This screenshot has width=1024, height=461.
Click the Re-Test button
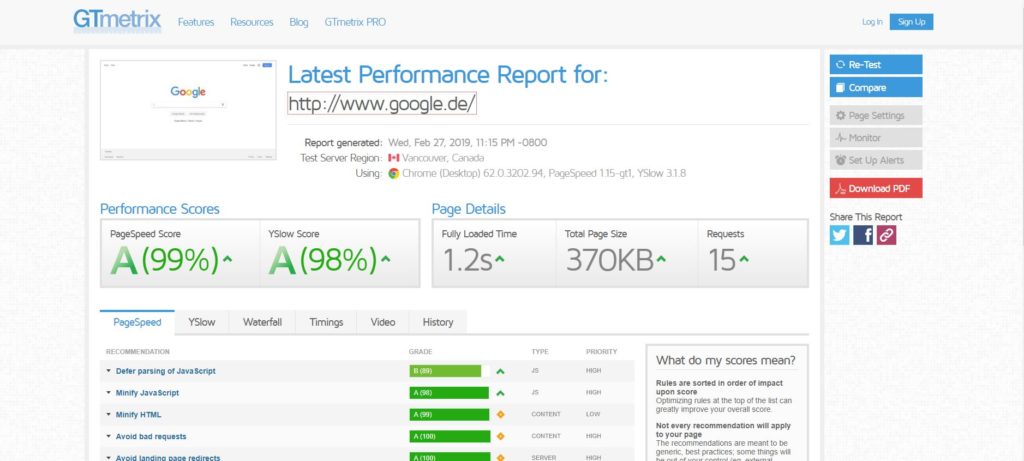pyautogui.click(x=876, y=65)
